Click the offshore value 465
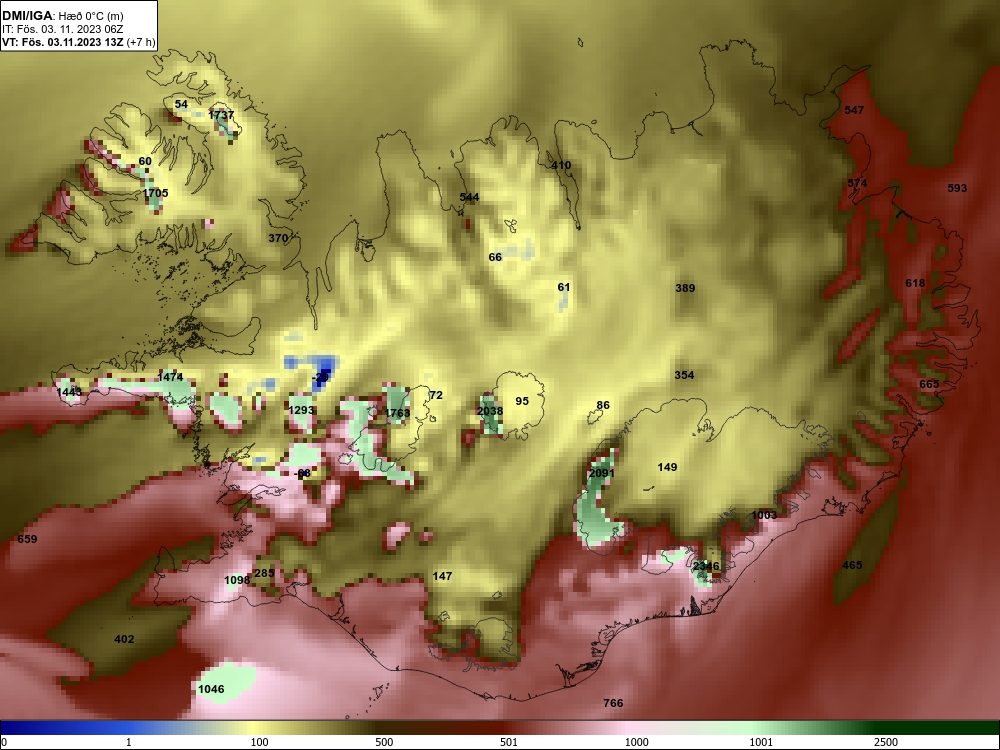The image size is (1000, 750). [x=852, y=565]
